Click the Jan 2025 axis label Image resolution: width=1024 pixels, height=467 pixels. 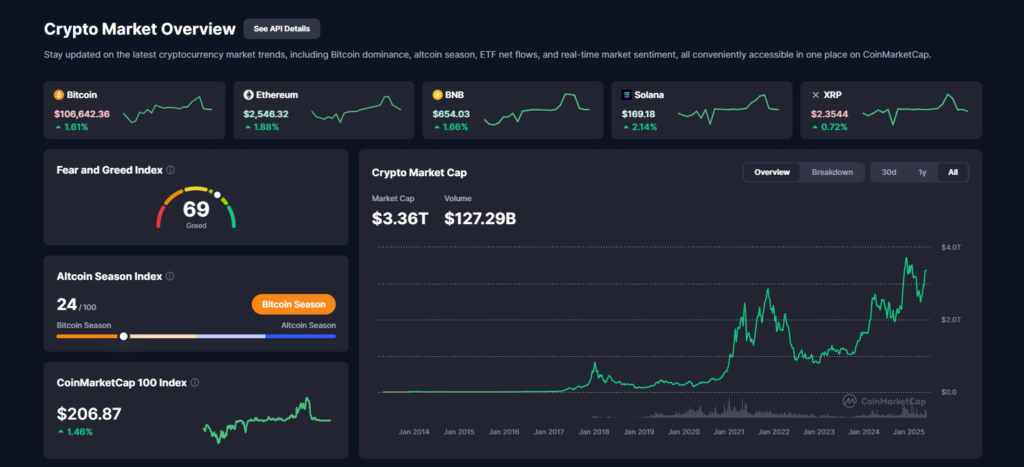click(908, 432)
